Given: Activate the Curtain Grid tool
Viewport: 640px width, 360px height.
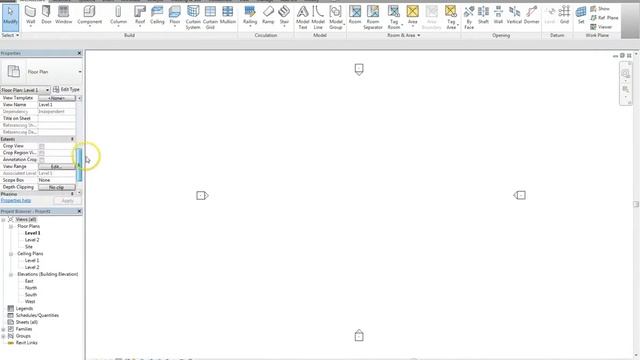Looking at the screenshot, I should coord(210,17).
